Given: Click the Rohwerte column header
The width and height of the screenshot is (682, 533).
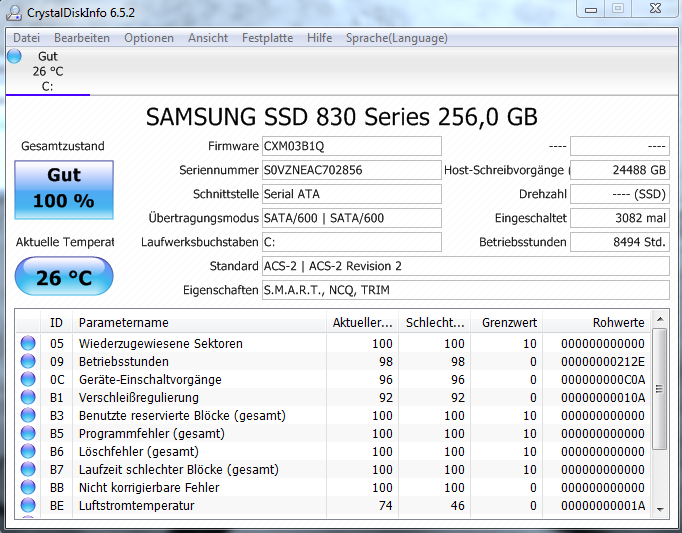Looking at the screenshot, I should click(597, 322).
